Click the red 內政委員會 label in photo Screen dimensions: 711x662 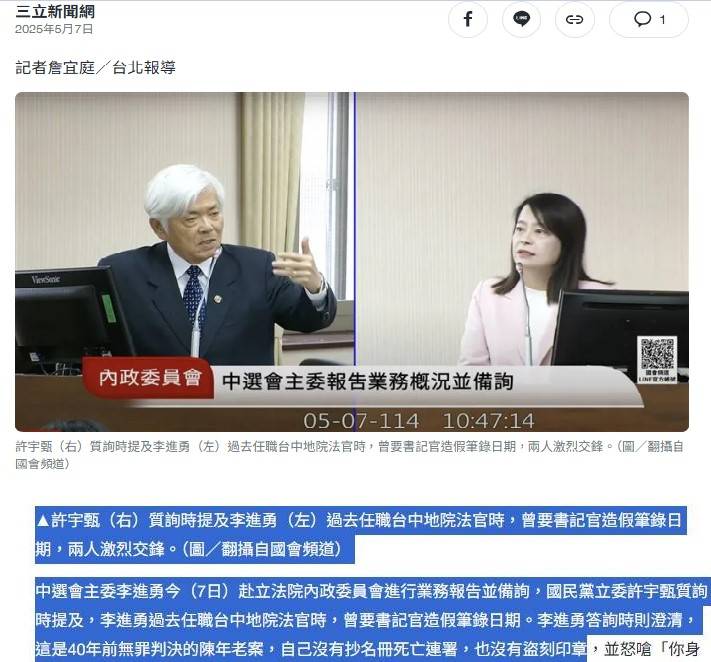coord(150,377)
